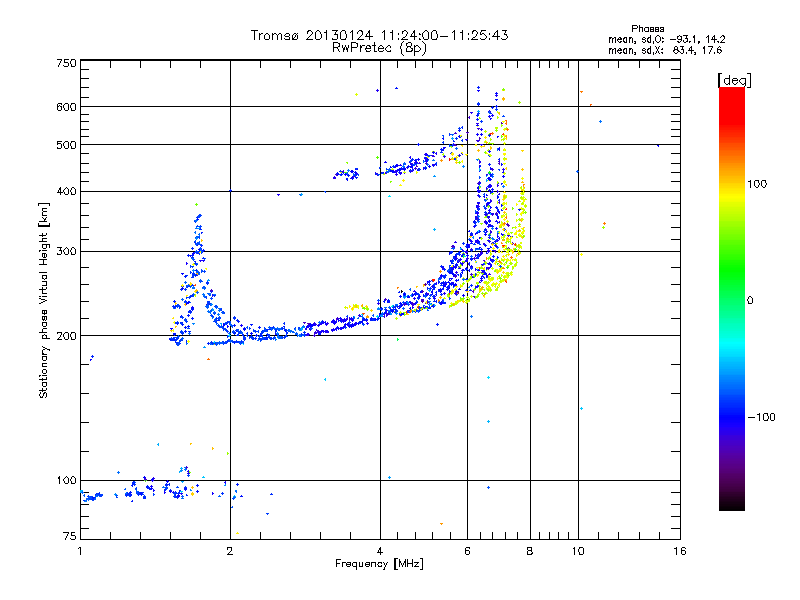This screenshot has height=600, width=800.
Task: Click the phase colorbar legend
Action: (x=732, y=299)
